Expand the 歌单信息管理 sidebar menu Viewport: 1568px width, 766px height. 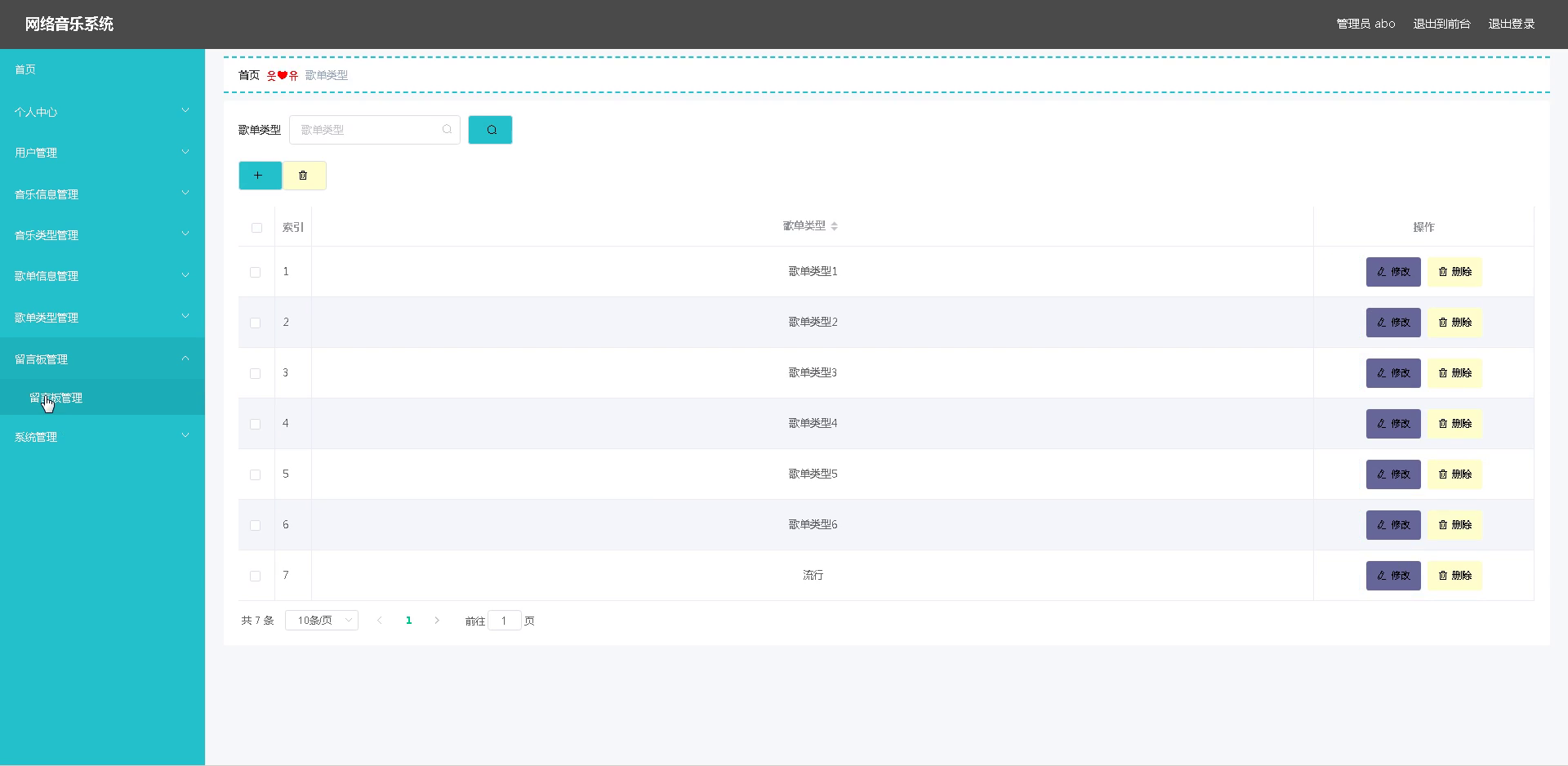(x=102, y=276)
